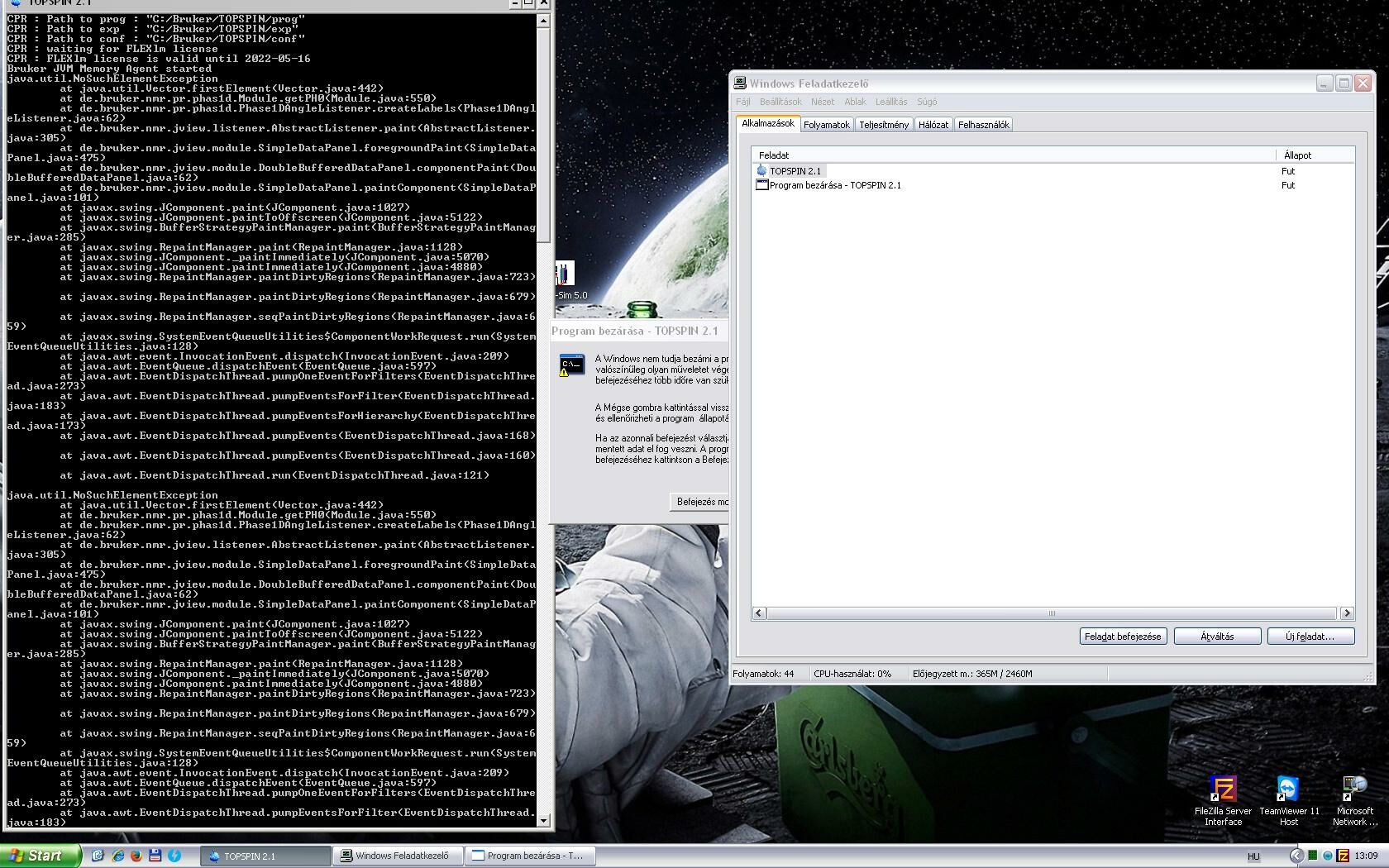Click the FileZilla Server tray icon
The width and height of the screenshot is (1389, 868).
tap(1343, 856)
